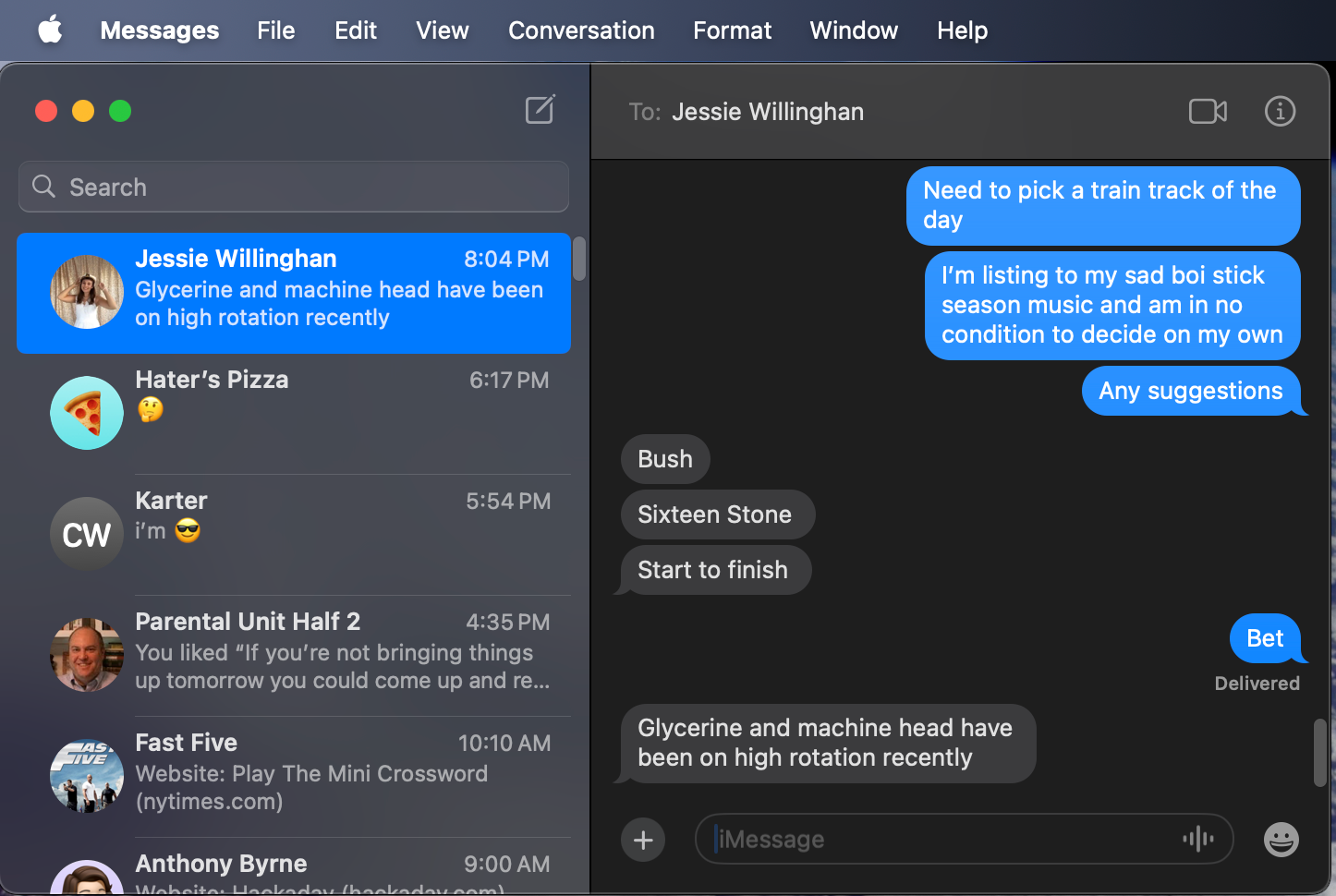Open conversation details info button
The height and width of the screenshot is (896, 1336).
click(x=1280, y=112)
